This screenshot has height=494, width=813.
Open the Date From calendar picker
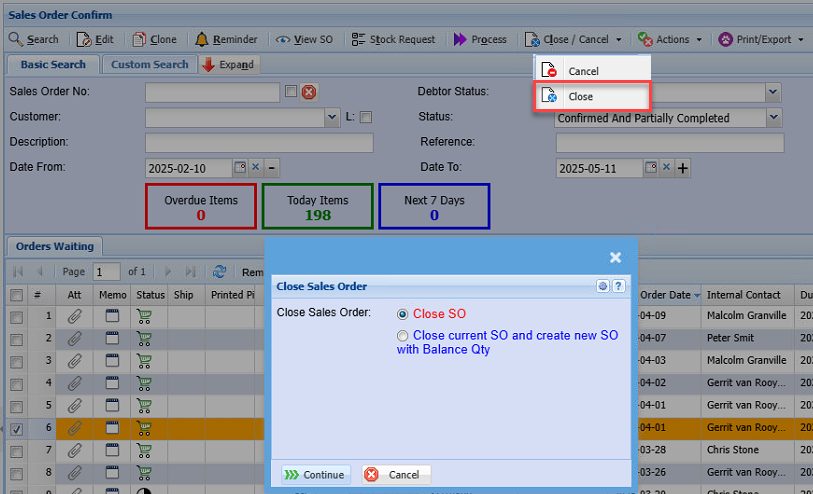pyautogui.click(x=240, y=167)
